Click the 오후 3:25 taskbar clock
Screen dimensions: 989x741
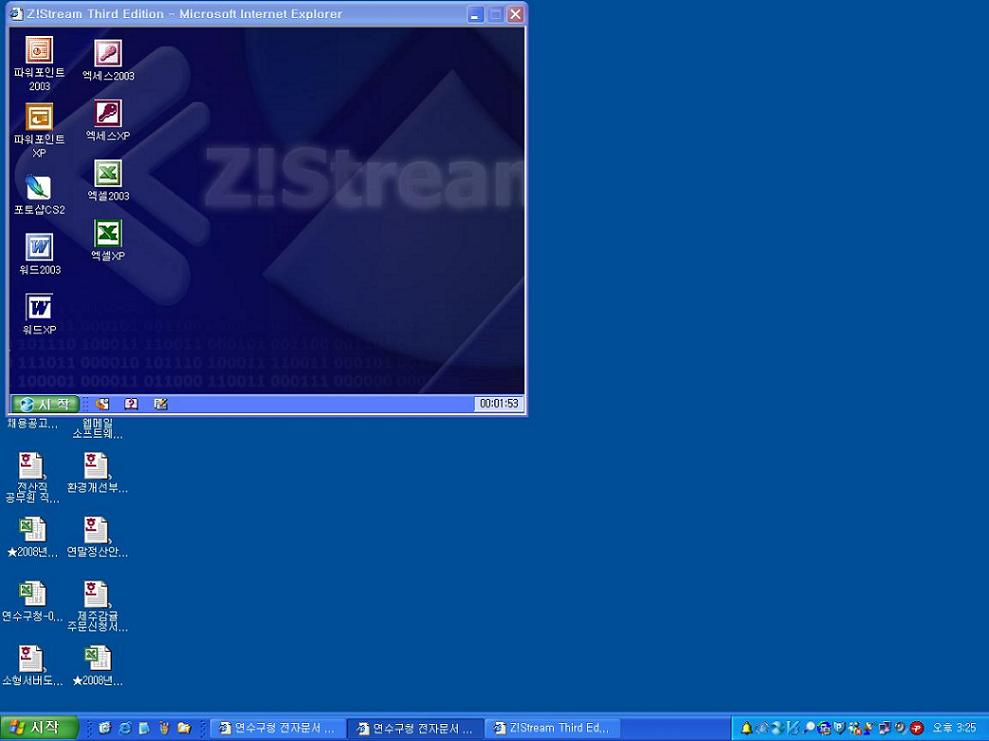tap(954, 728)
